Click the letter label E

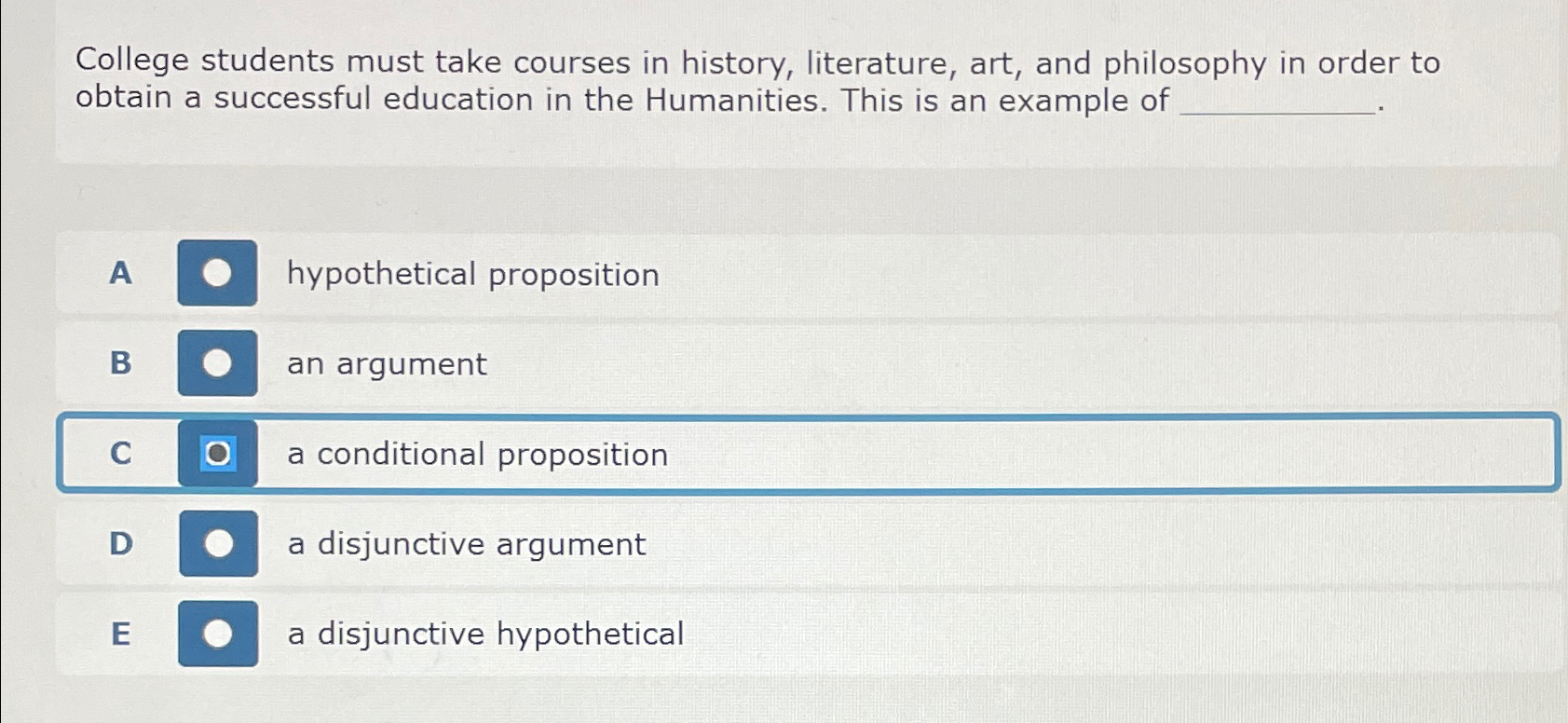tap(119, 634)
